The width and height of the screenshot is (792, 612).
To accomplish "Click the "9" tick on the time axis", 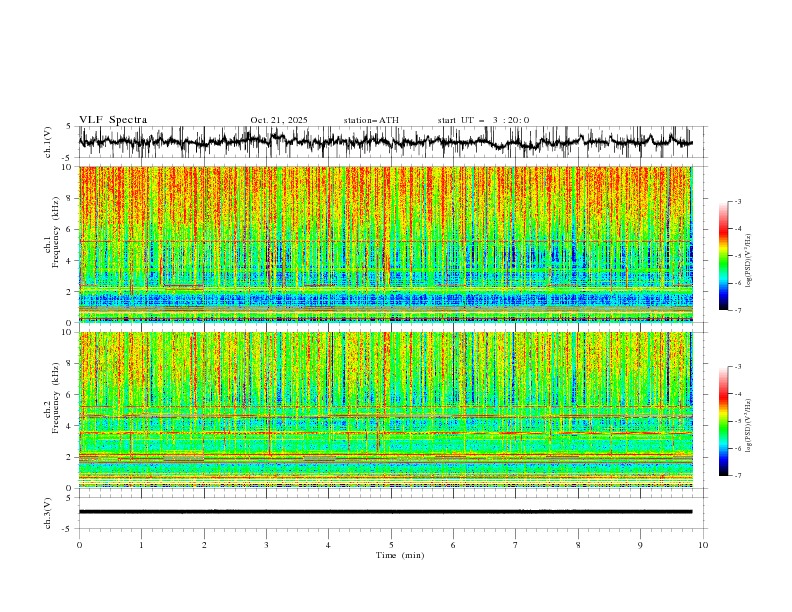I will [640, 545].
